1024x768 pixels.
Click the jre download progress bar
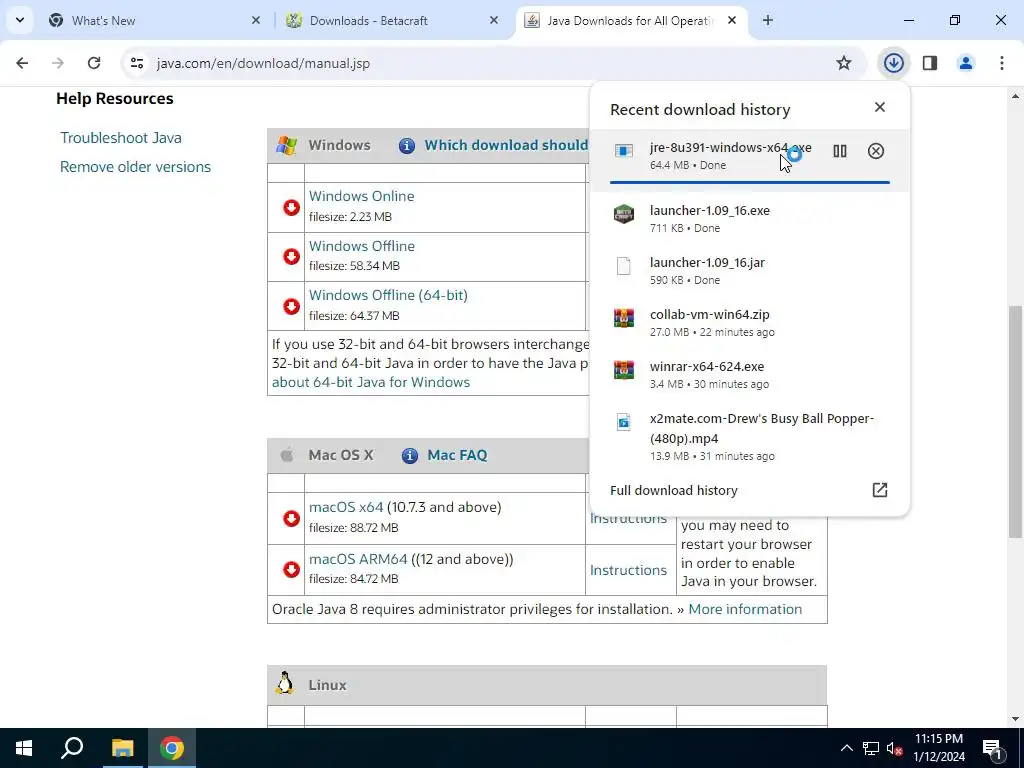click(749, 182)
